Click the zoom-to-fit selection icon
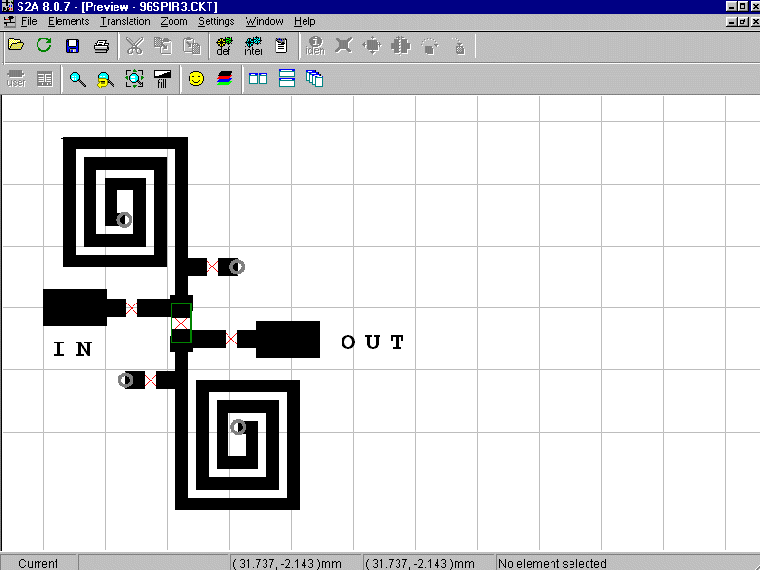This screenshot has width=760, height=570. tap(133, 79)
